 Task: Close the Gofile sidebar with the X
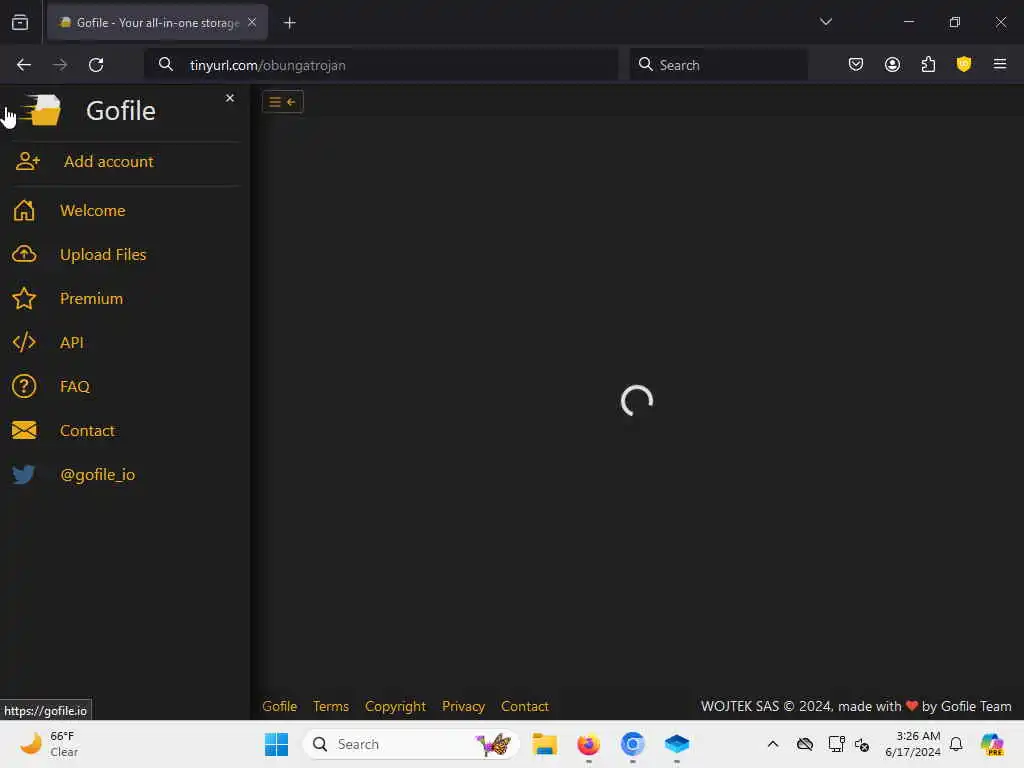click(x=230, y=98)
